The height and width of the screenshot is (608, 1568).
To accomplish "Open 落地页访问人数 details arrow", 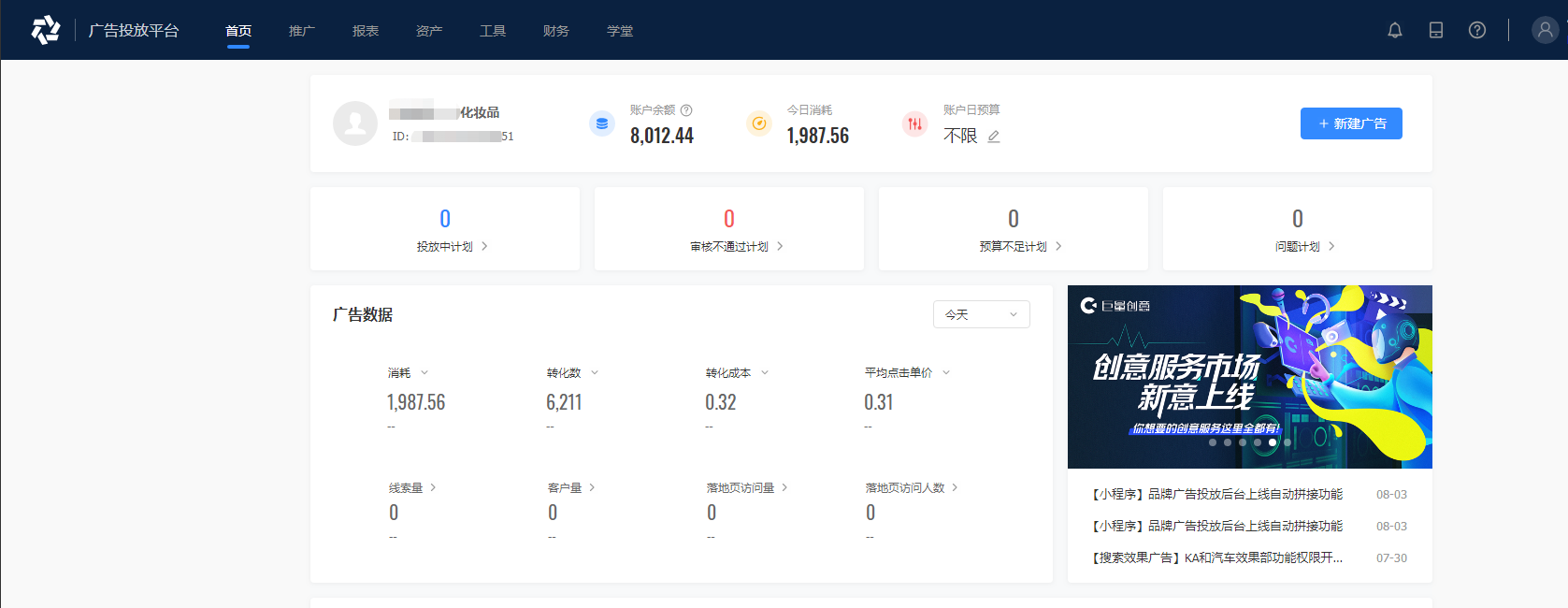I will pyautogui.click(x=955, y=487).
